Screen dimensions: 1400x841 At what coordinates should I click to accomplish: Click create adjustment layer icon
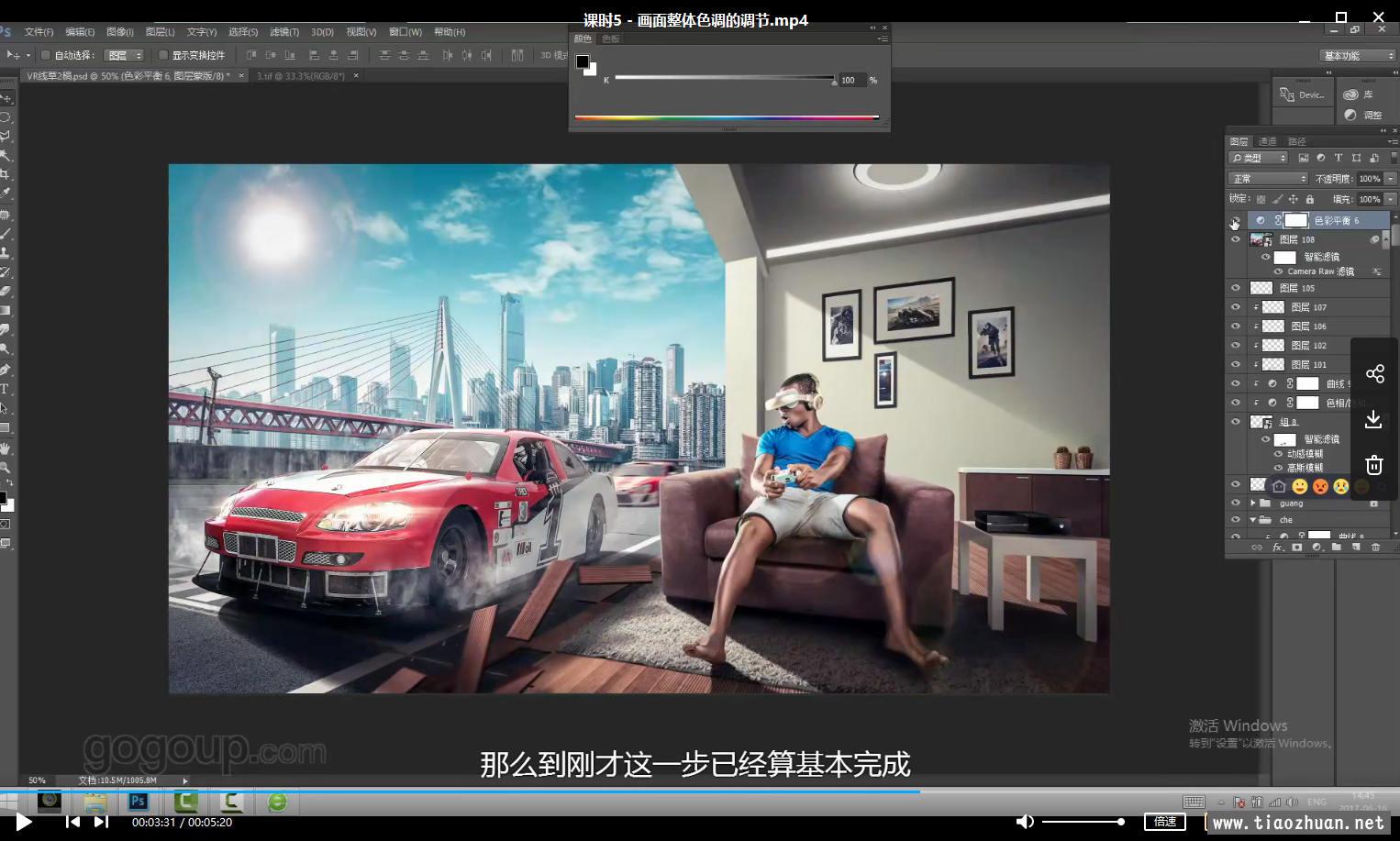(1317, 548)
